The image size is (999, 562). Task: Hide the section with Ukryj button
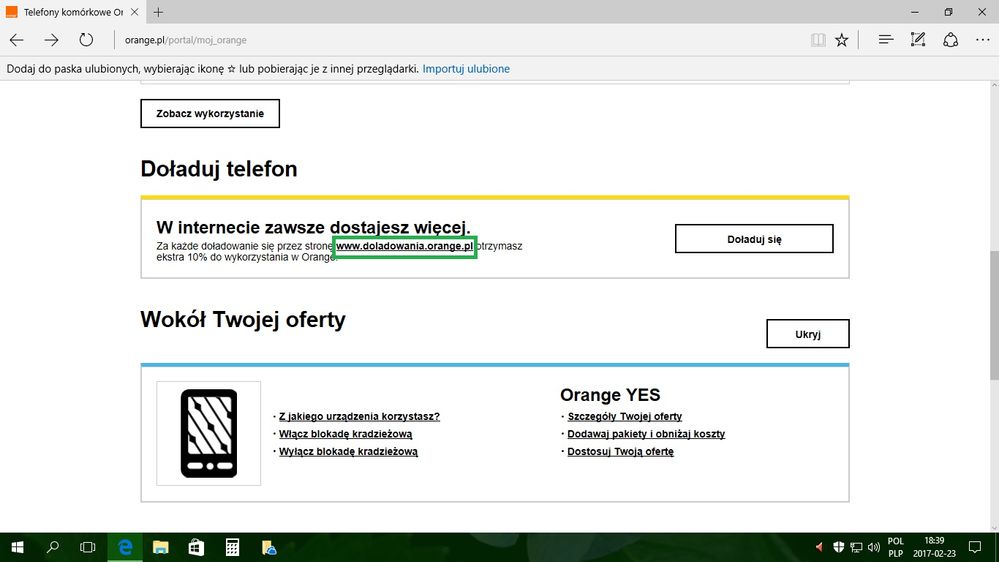tap(808, 334)
